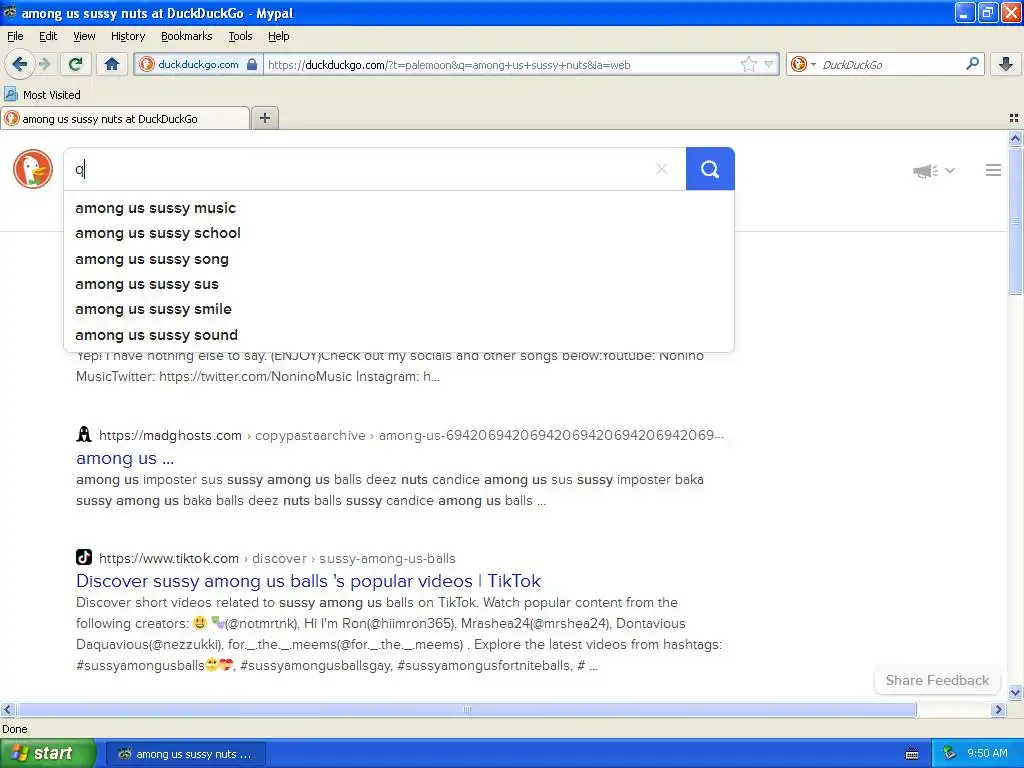Open the Edit menu

click(48, 36)
